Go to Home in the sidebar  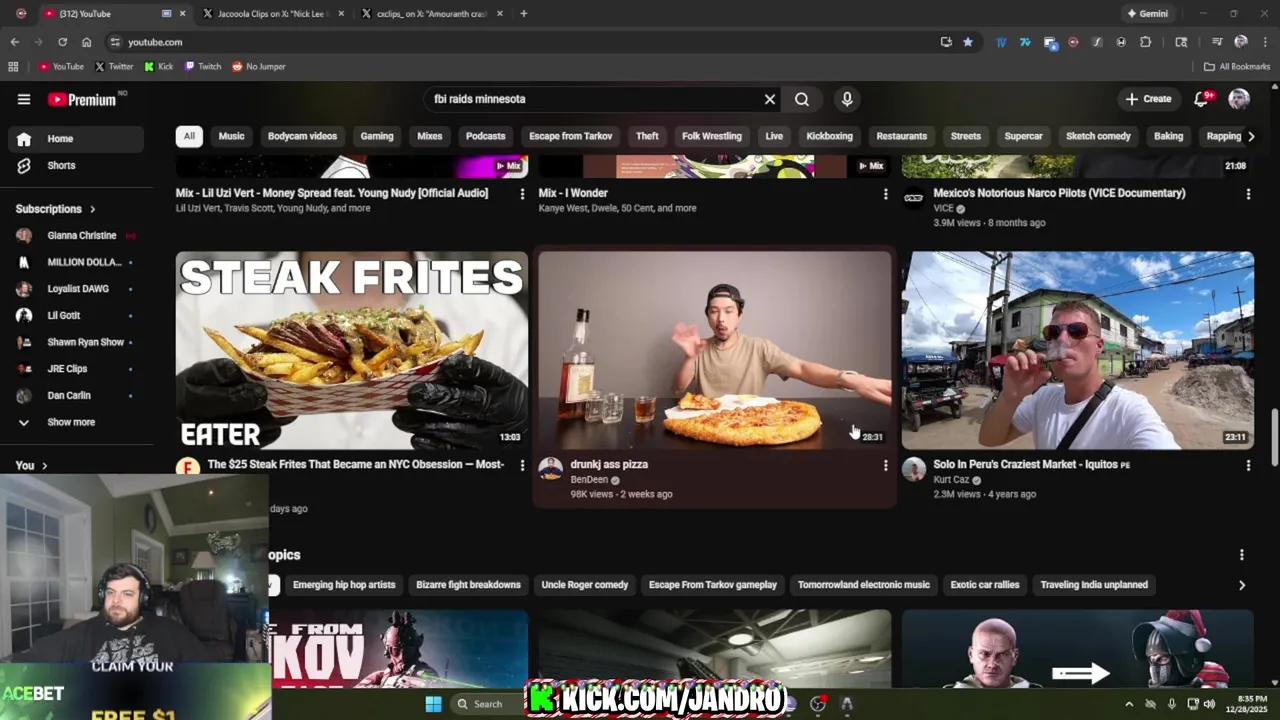pyautogui.click(x=75, y=139)
